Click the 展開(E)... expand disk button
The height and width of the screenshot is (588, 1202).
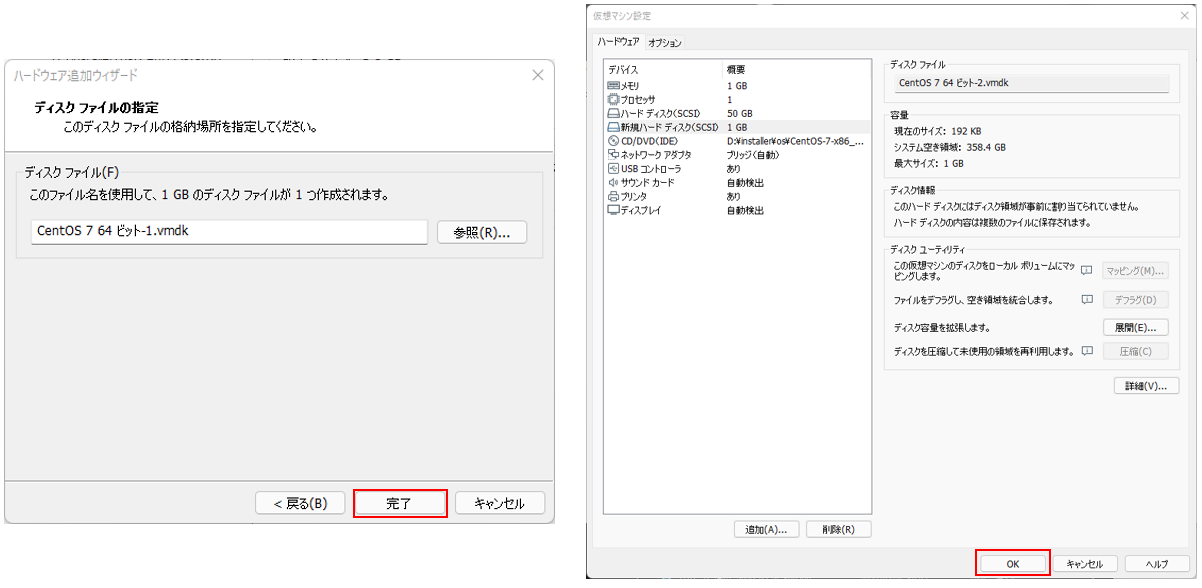[x=1135, y=327]
